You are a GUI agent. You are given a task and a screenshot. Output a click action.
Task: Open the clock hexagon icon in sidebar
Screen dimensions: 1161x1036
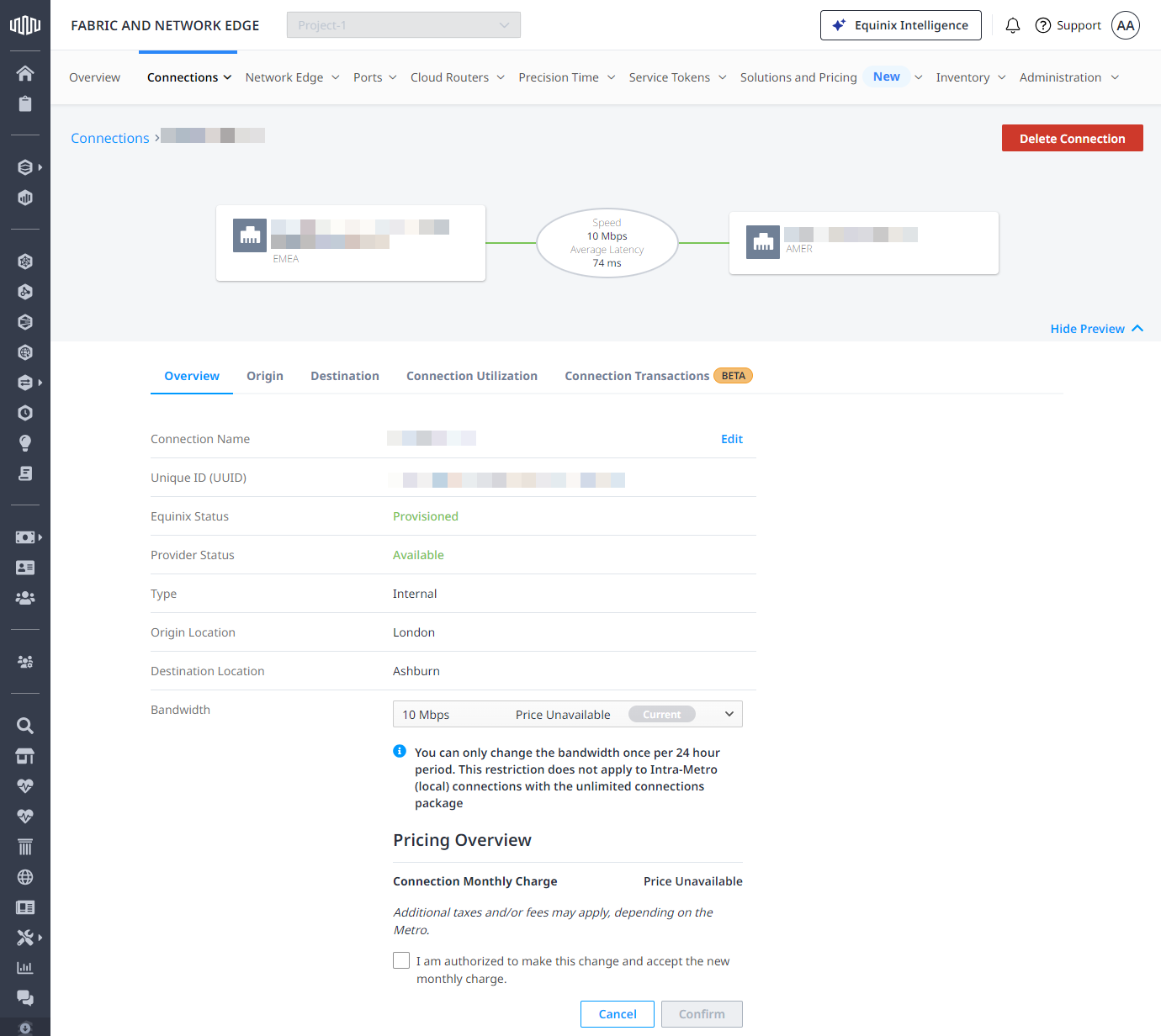click(25, 413)
